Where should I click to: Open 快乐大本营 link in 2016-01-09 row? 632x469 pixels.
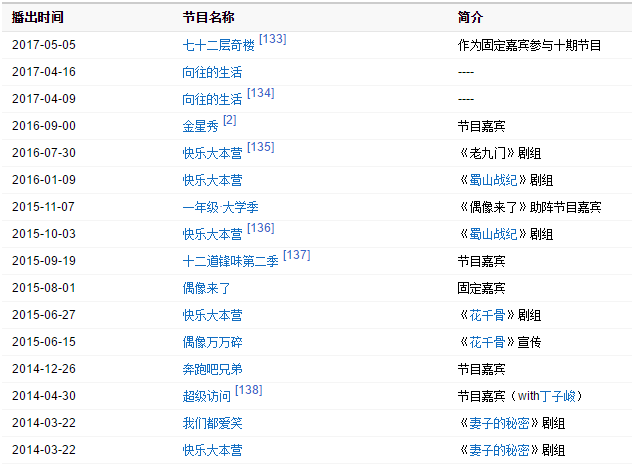click(212, 180)
